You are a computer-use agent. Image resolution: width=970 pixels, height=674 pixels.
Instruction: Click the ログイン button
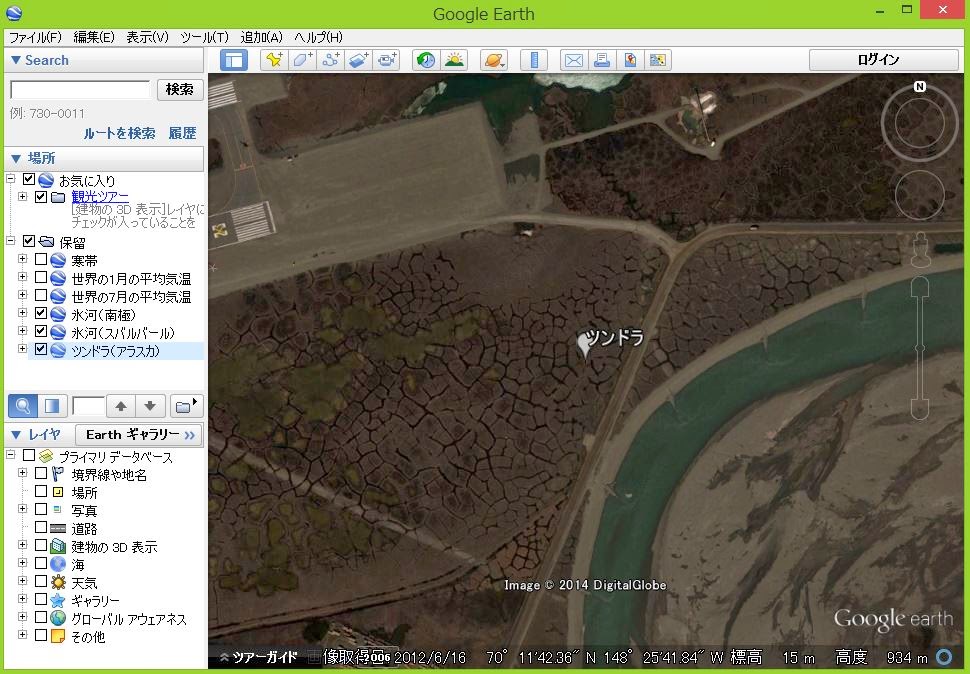point(883,60)
